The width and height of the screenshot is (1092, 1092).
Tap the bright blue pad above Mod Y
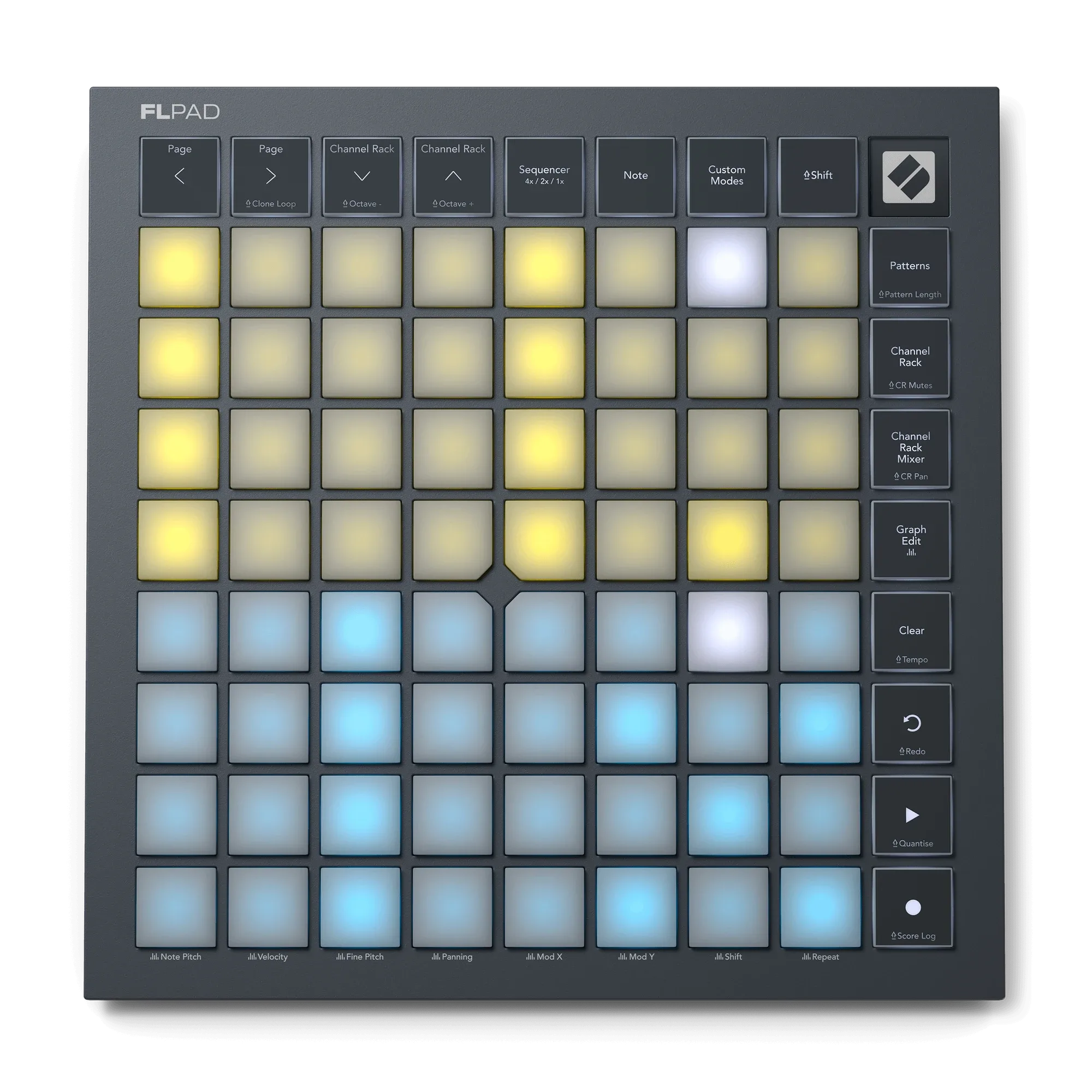637,908
